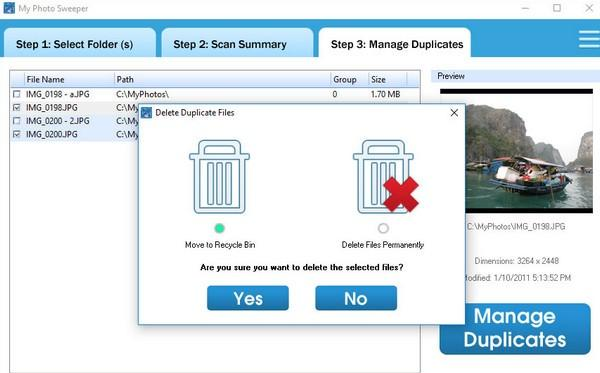This screenshot has width=600, height=373.
Task: Click the Delete Files Permanently label
Action: pyautogui.click(x=383, y=245)
